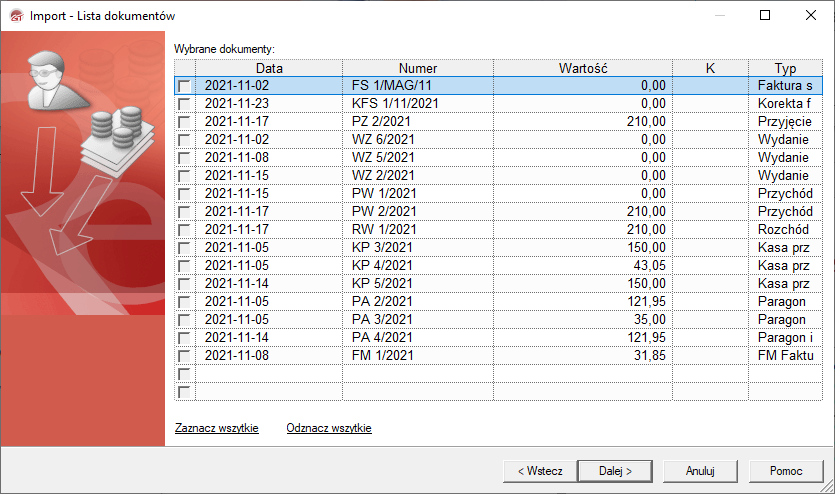Click the app icon in title bar
Screen dimensions: 835x494
point(17,16)
